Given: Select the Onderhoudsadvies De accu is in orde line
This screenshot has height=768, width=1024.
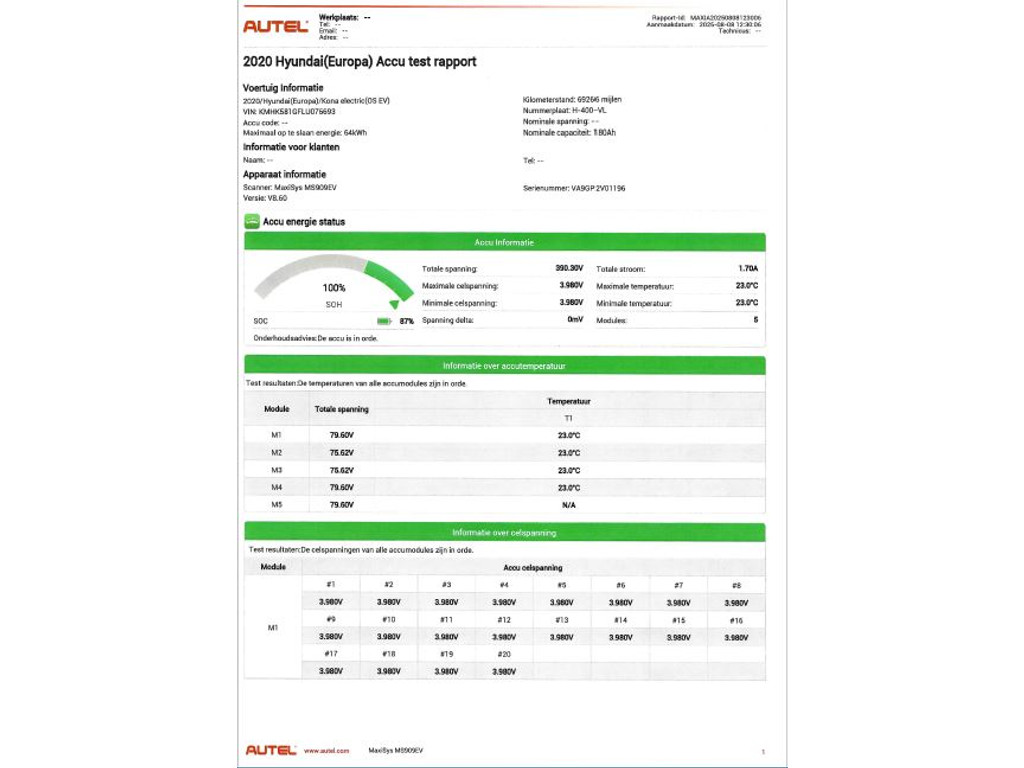Looking at the screenshot, I should pyautogui.click(x=315, y=338).
